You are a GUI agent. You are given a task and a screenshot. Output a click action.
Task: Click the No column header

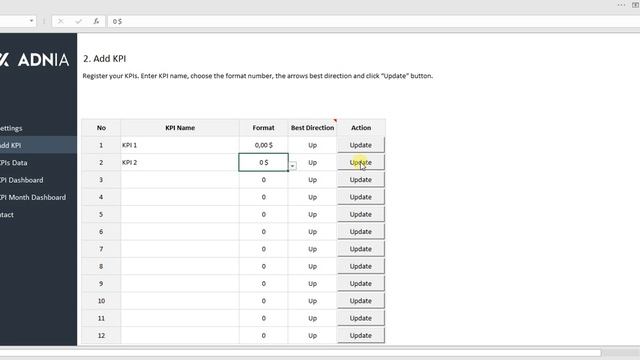[101, 128]
